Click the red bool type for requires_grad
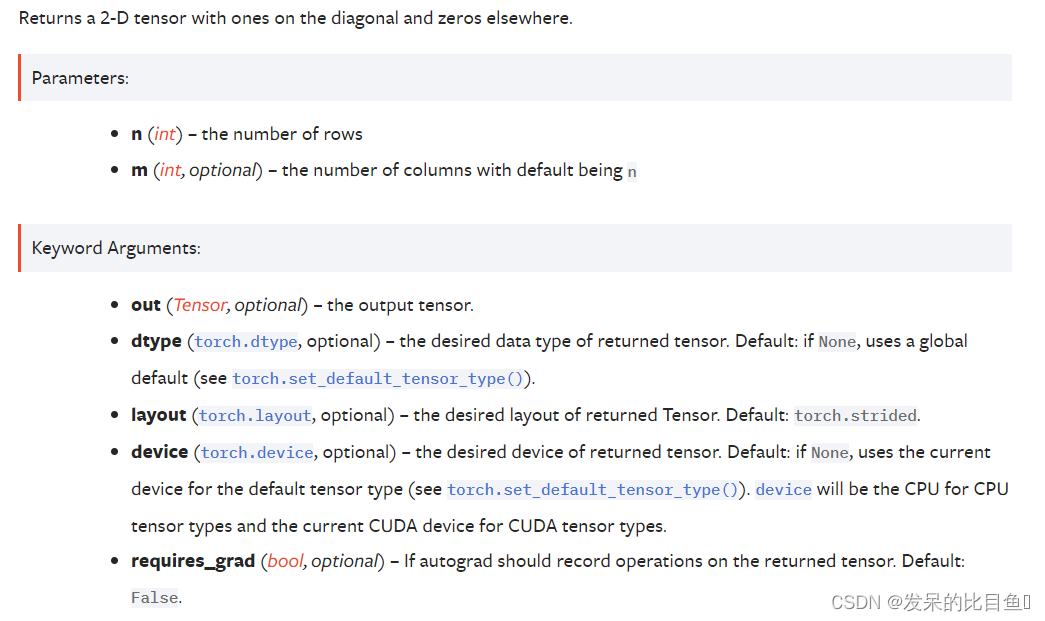The height and width of the screenshot is (621, 1045). (285, 561)
